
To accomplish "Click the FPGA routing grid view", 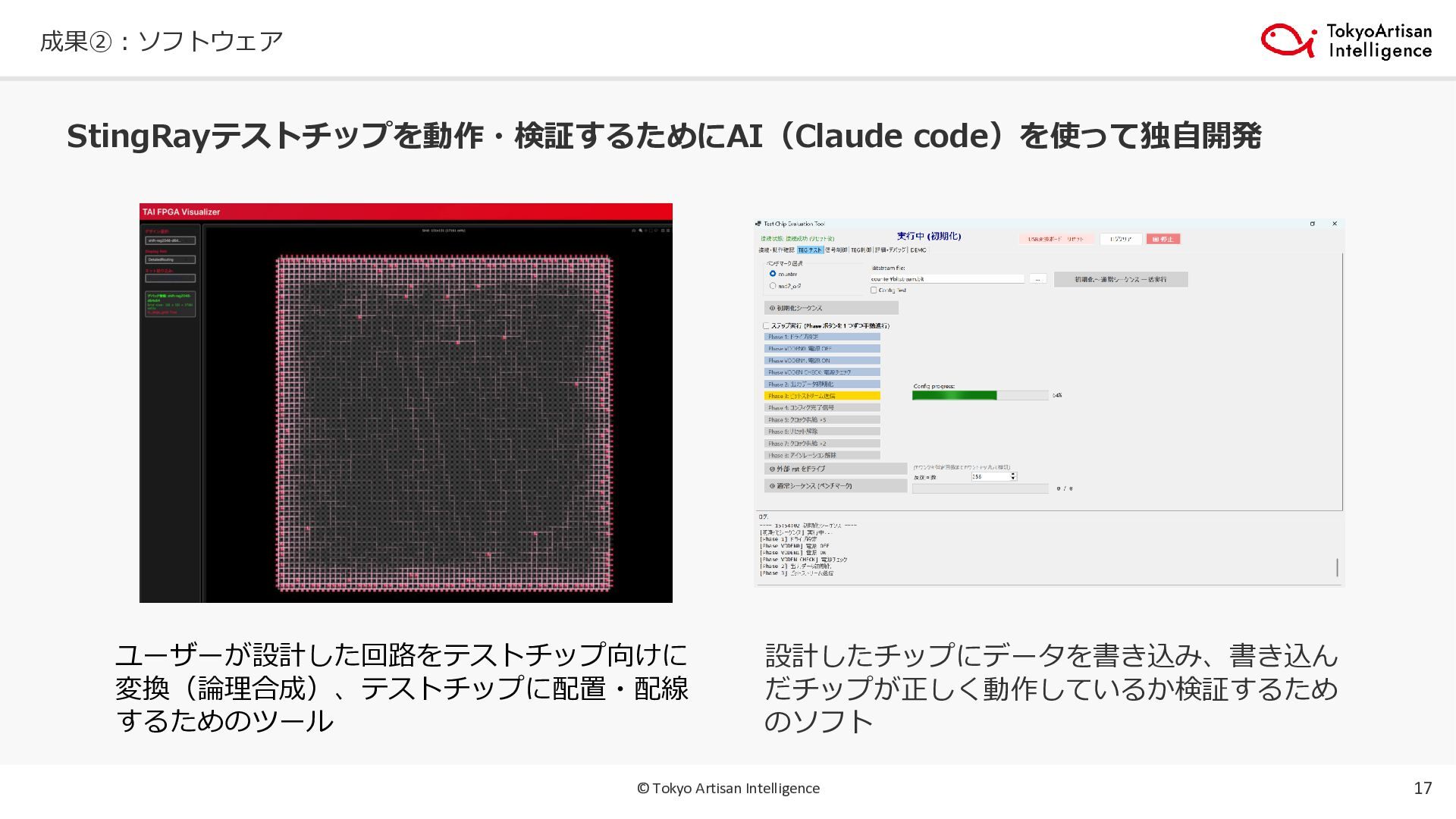I will [x=444, y=423].
